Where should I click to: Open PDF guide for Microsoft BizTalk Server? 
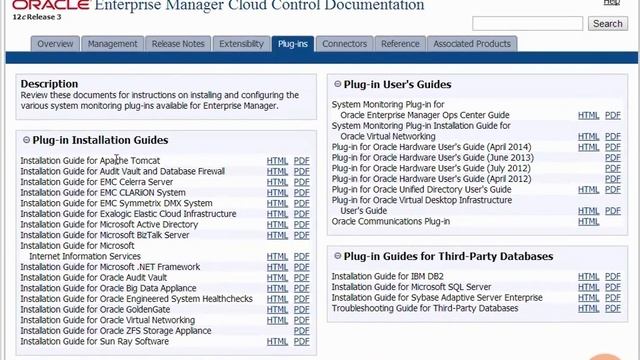point(302,235)
